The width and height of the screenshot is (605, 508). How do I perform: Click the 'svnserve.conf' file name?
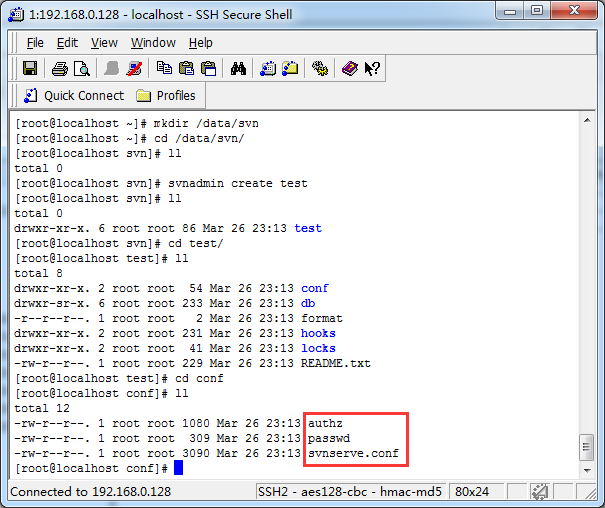tap(353, 453)
